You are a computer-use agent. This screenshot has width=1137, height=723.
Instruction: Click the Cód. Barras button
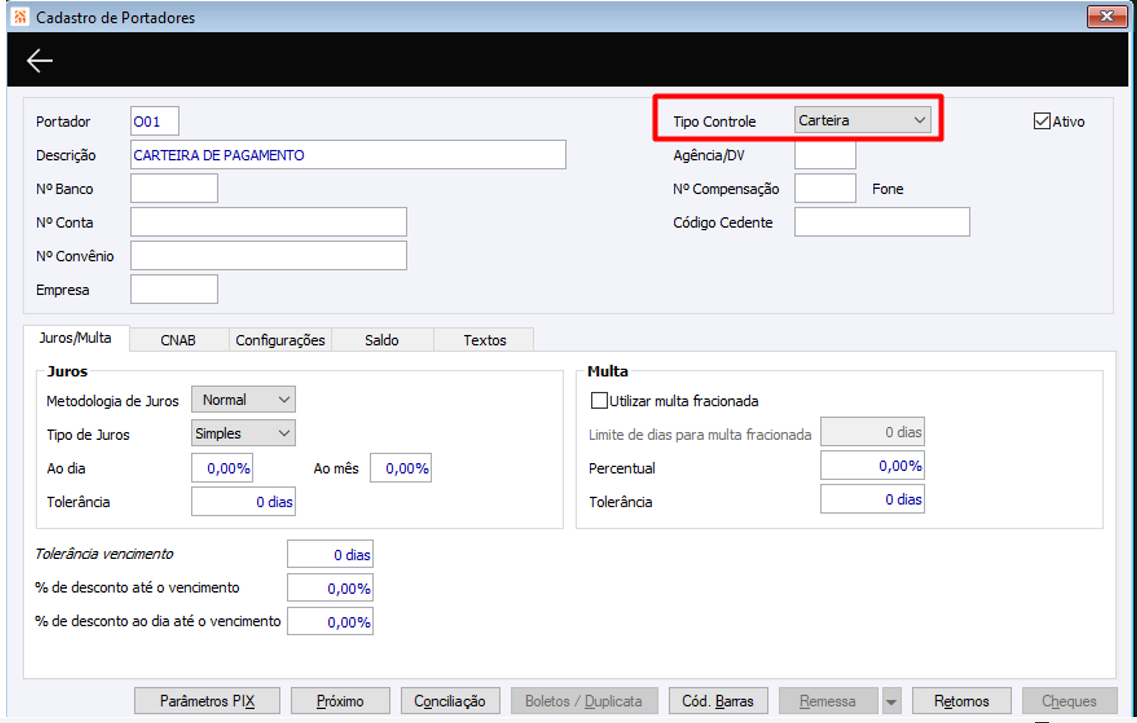(718, 701)
